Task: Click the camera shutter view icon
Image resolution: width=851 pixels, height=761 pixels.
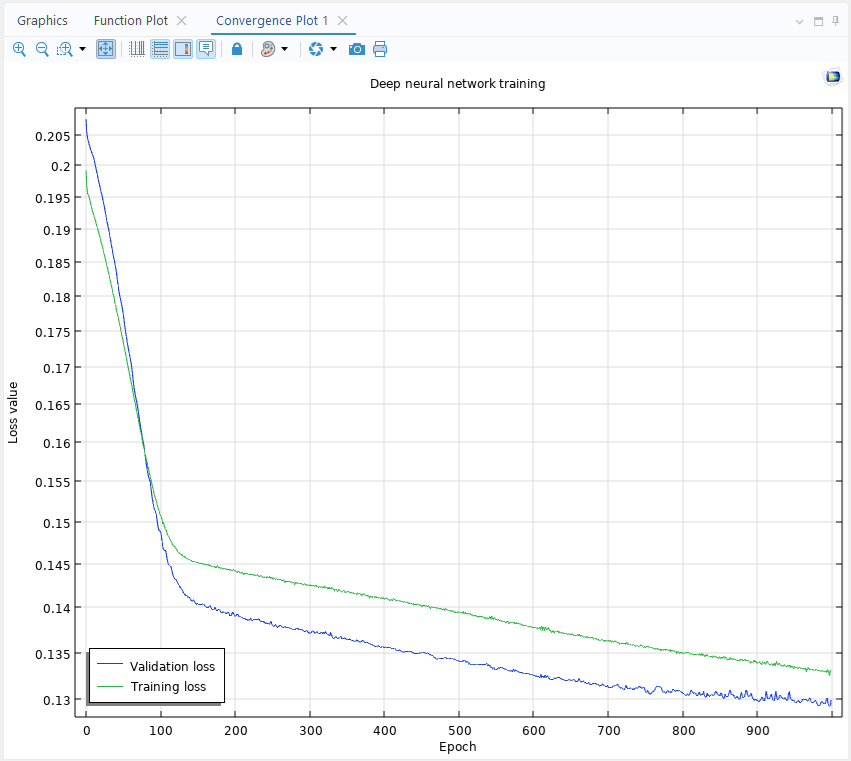Action: pos(316,49)
